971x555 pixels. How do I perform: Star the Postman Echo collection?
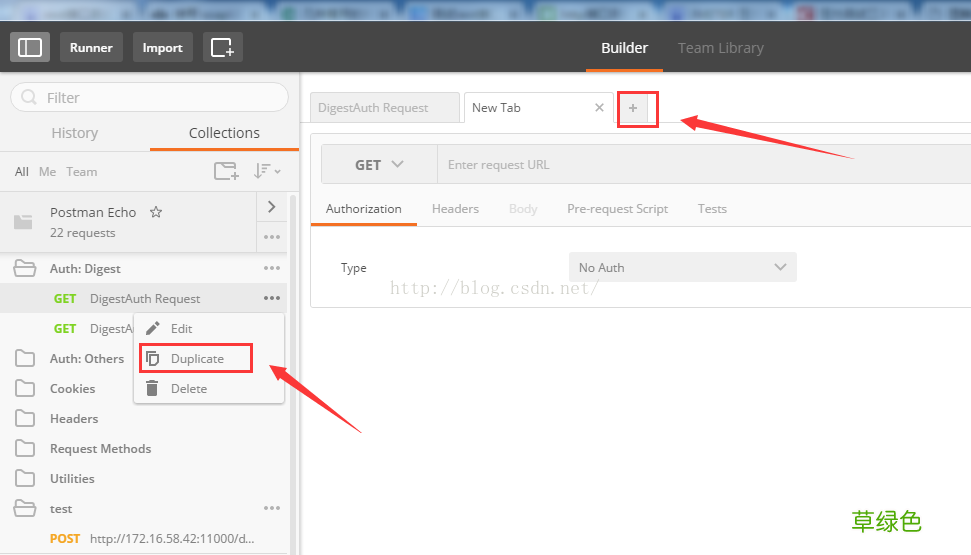click(x=156, y=212)
